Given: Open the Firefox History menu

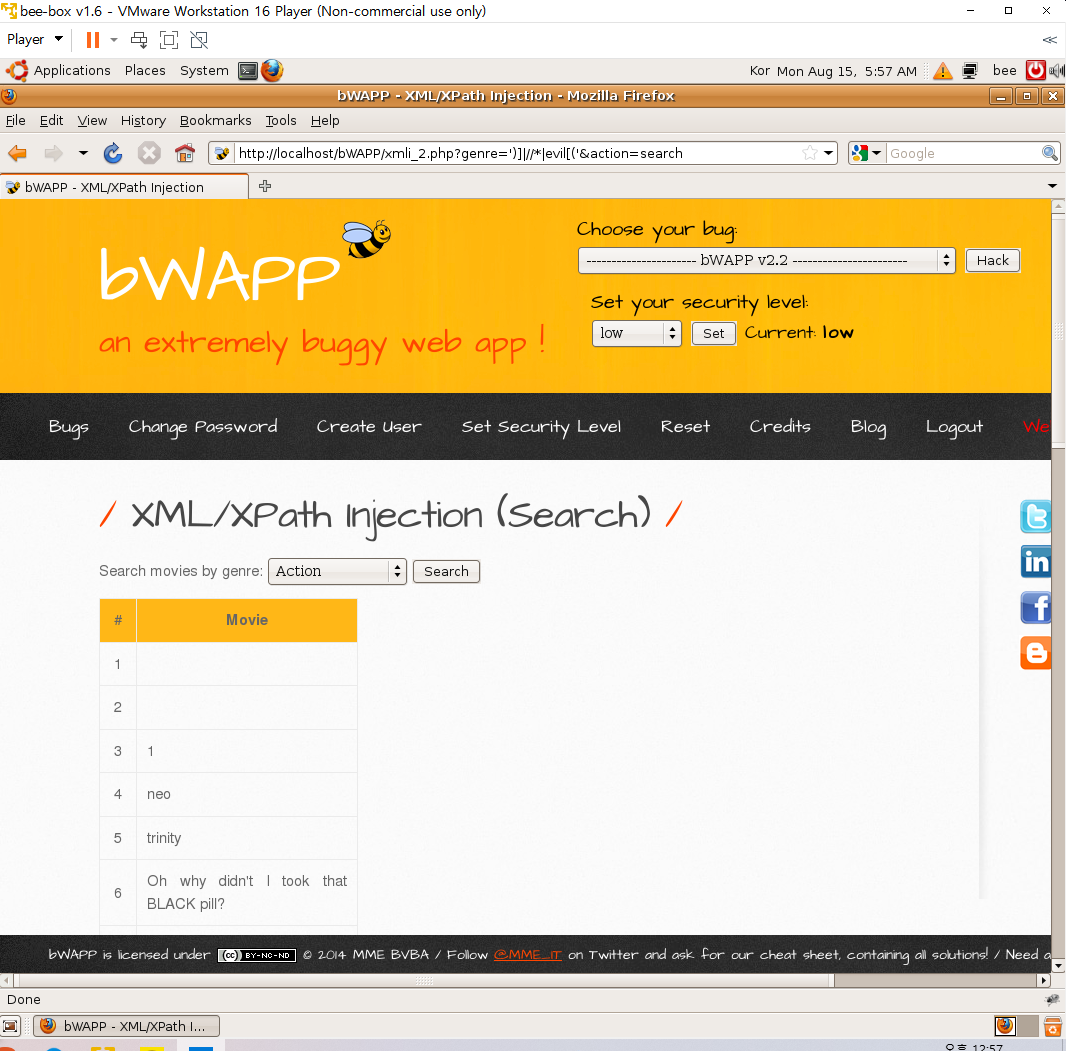Looking at the screenshot, I should click(143, 120).
